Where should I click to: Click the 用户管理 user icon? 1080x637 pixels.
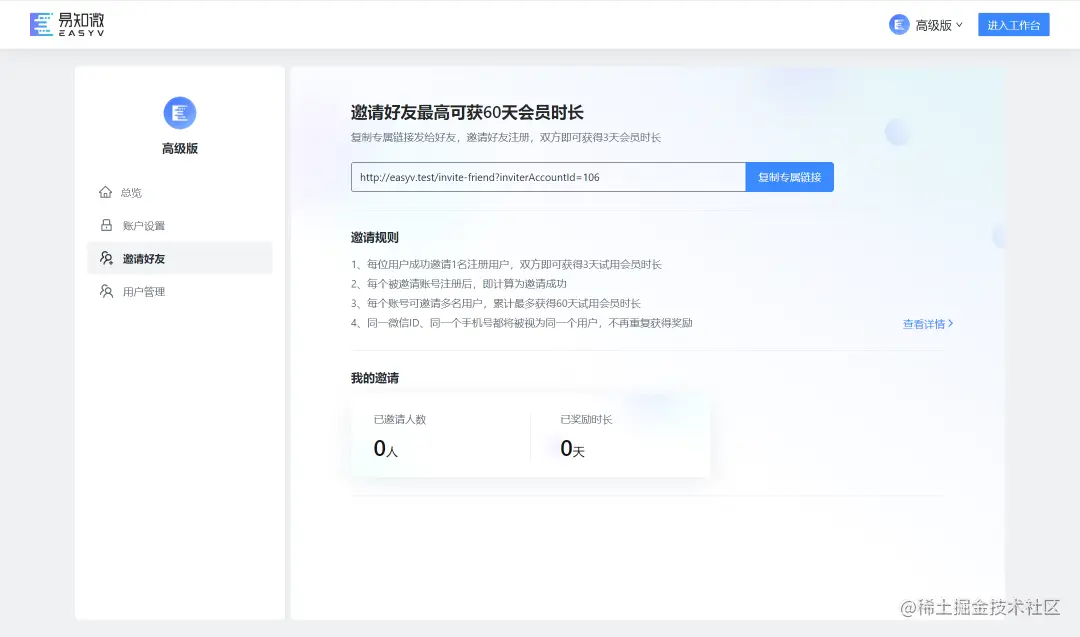click(x=106, y=291)
